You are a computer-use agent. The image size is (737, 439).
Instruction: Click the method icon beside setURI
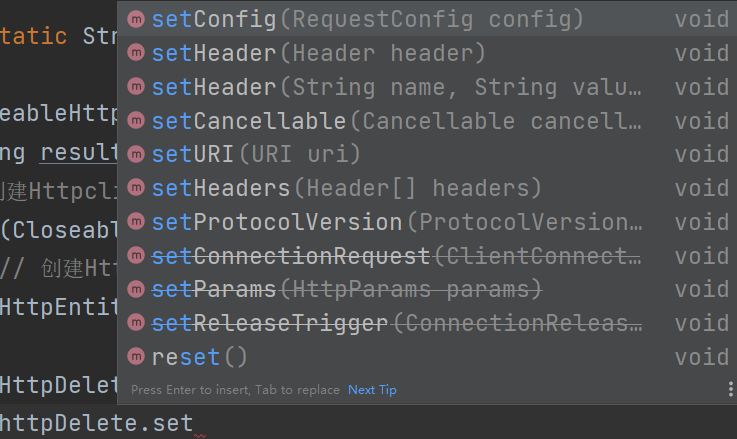[x=137, y=155]
